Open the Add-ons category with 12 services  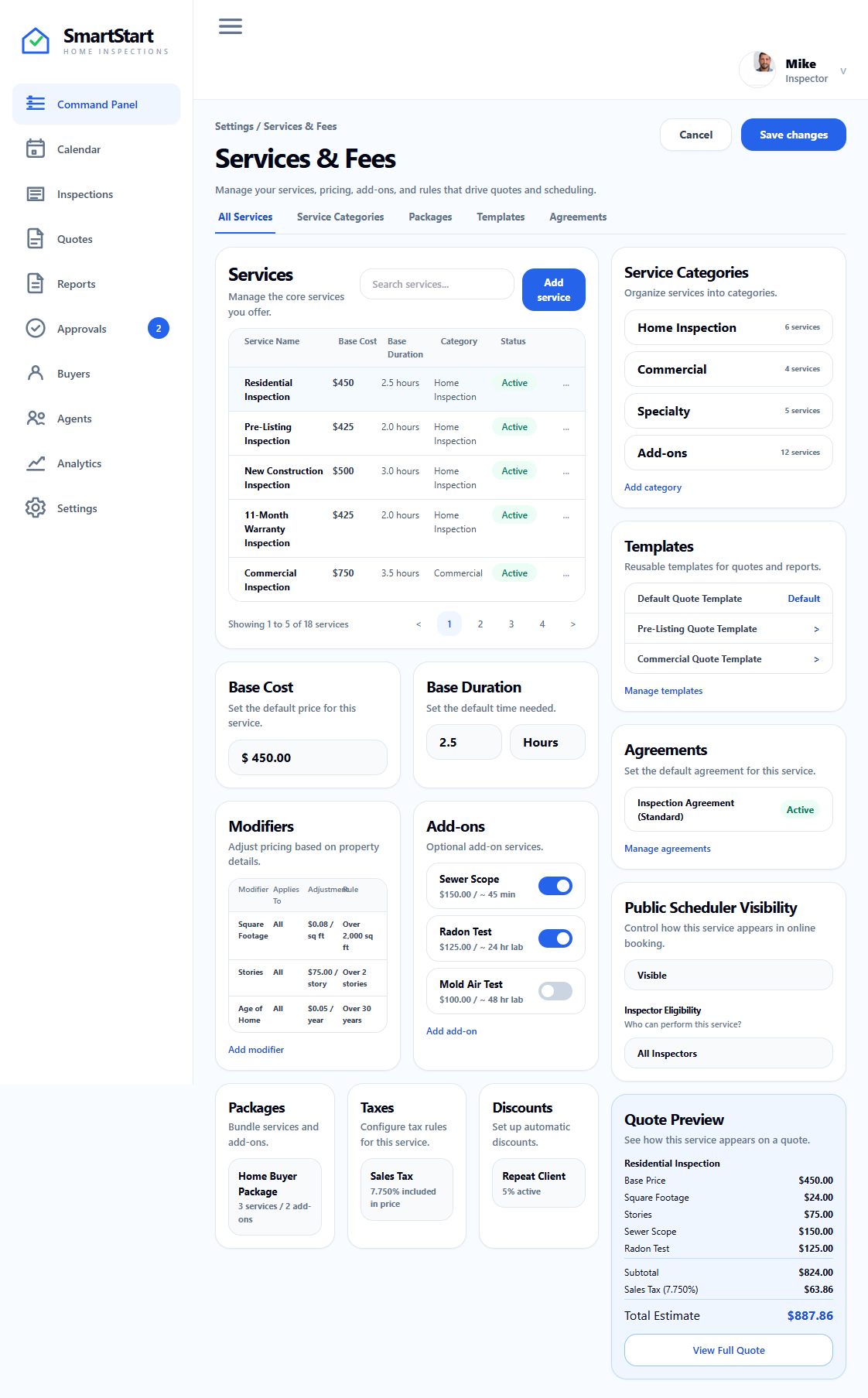(729, 453)
